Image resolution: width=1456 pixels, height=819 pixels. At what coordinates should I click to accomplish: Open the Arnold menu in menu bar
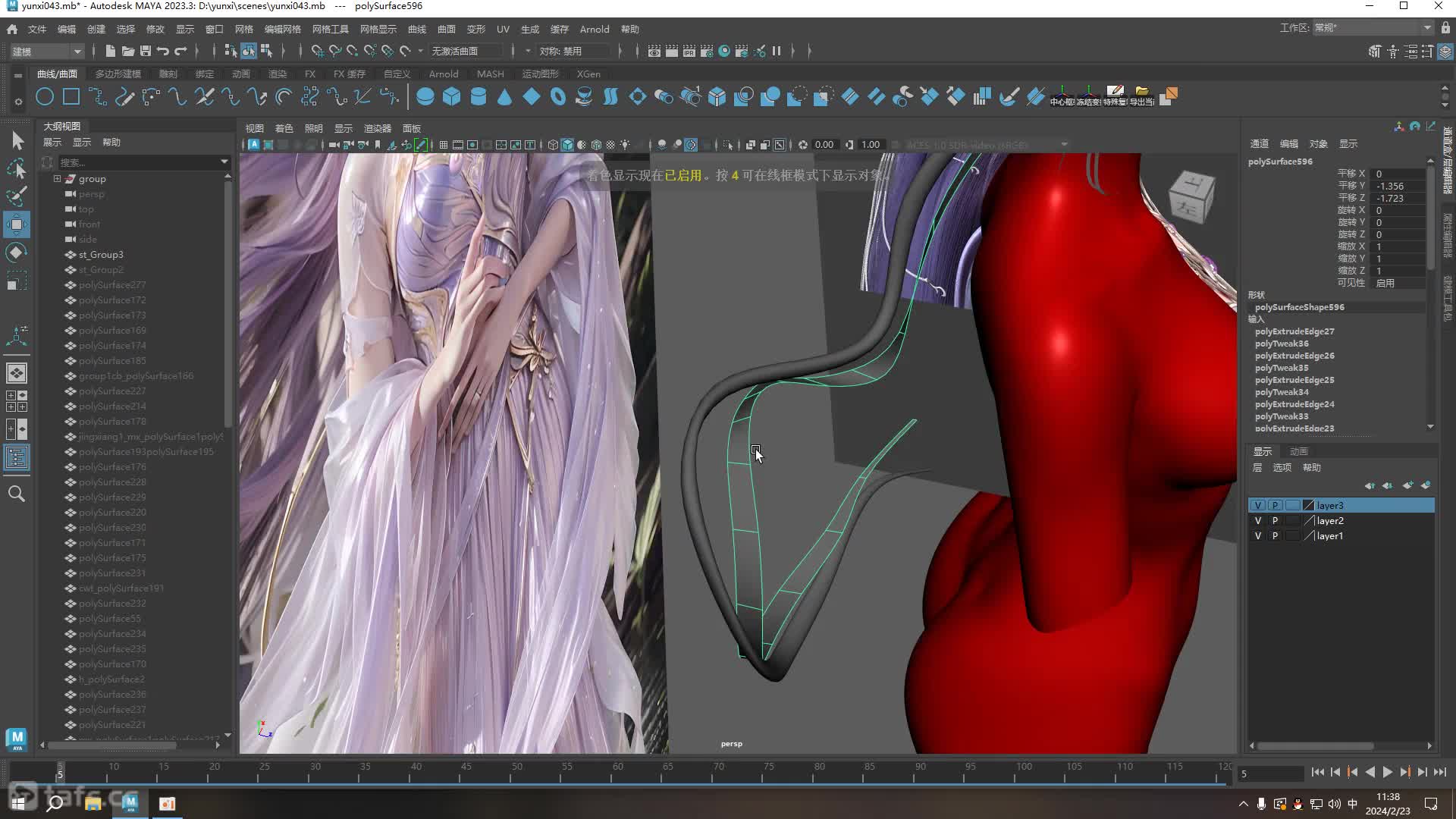tap(595, 29)
